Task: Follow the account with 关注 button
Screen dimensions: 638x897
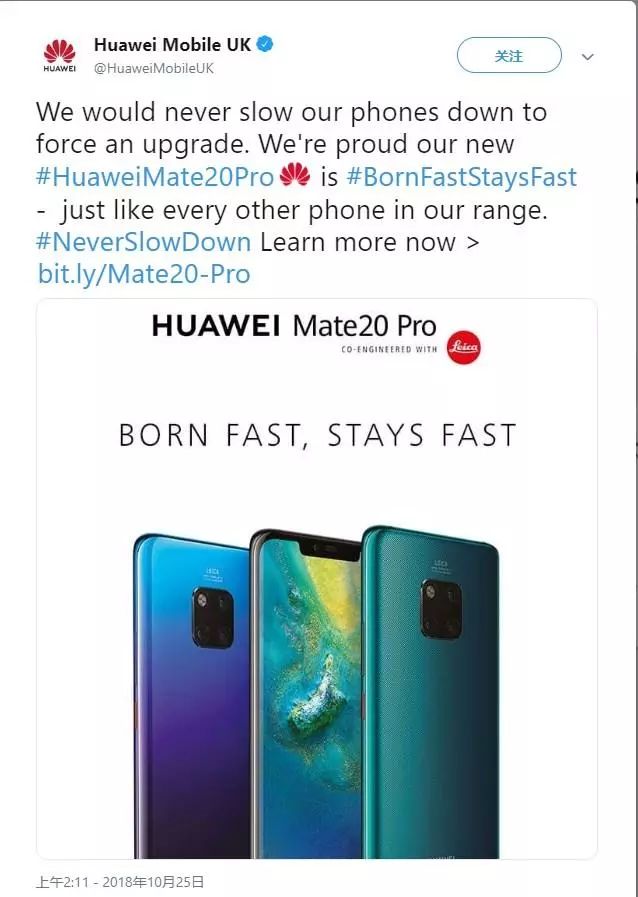Action: [x=509, y=55]
